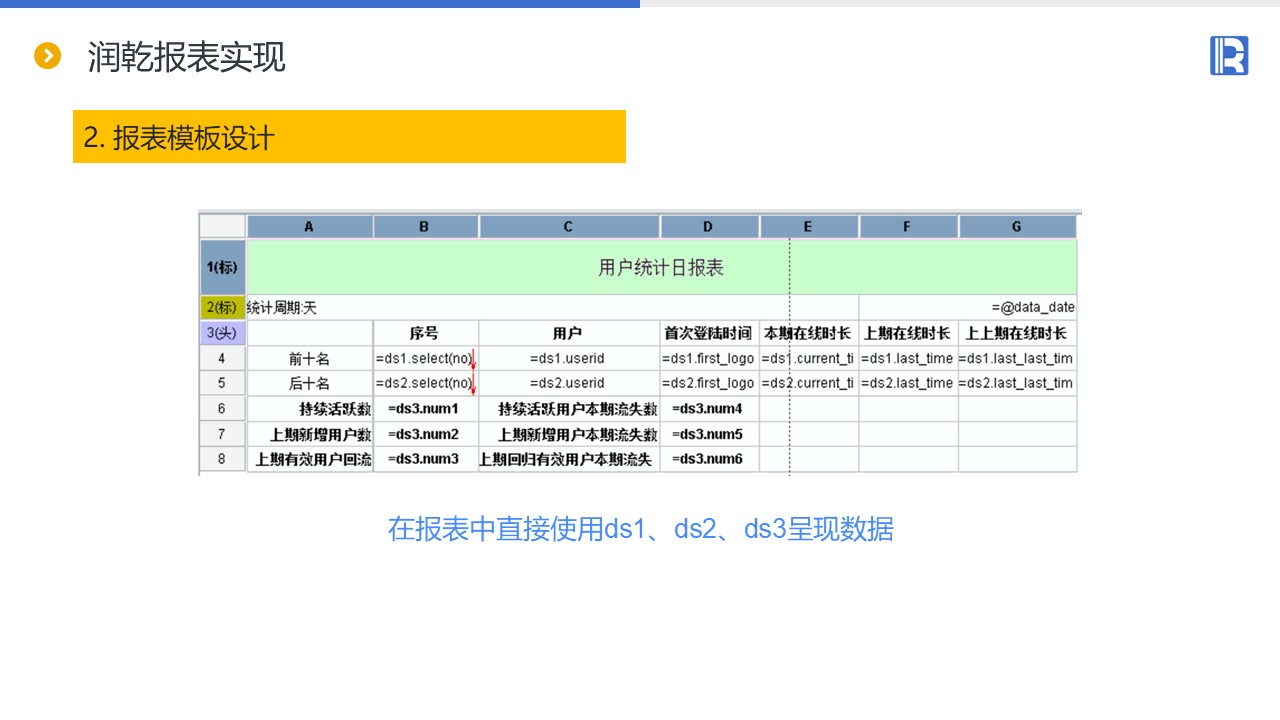Image resolution: width=1280 pixels, height=720 pixels.
Task: Click the =ds1.first_logo cell
Action: 710,358
